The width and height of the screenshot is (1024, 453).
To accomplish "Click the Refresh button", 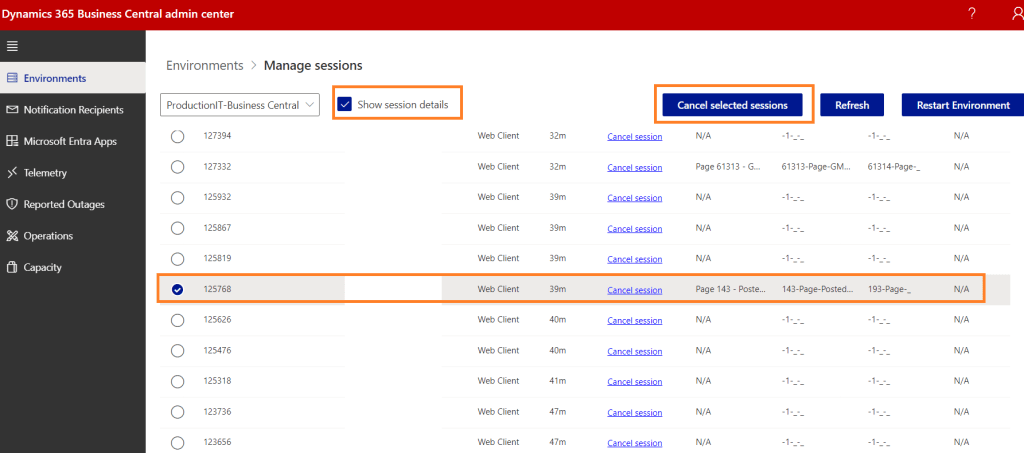I will (852, 105).
